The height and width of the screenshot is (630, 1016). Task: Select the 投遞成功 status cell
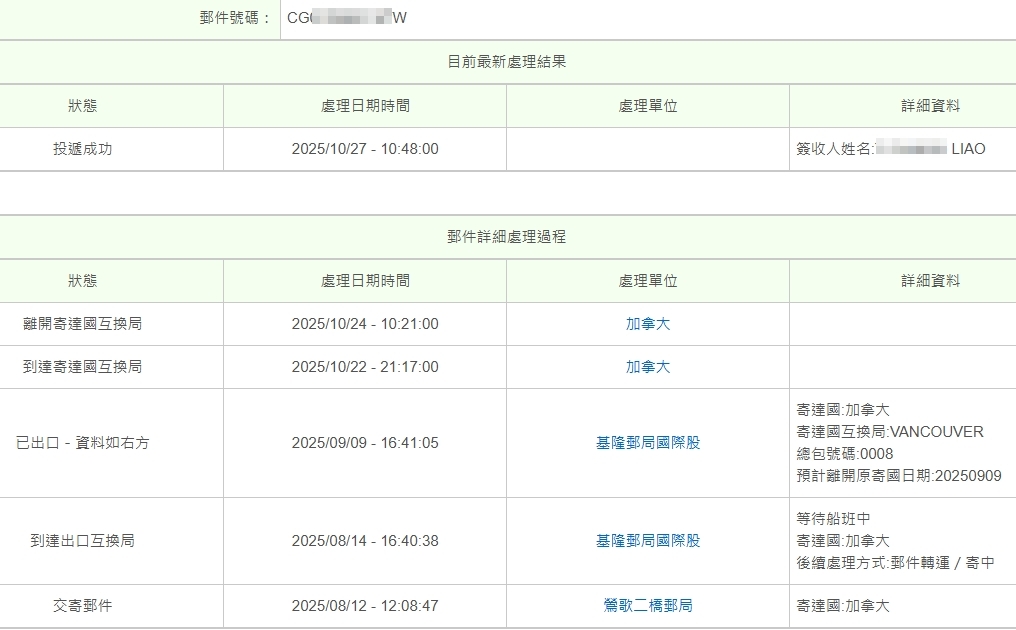83,149
